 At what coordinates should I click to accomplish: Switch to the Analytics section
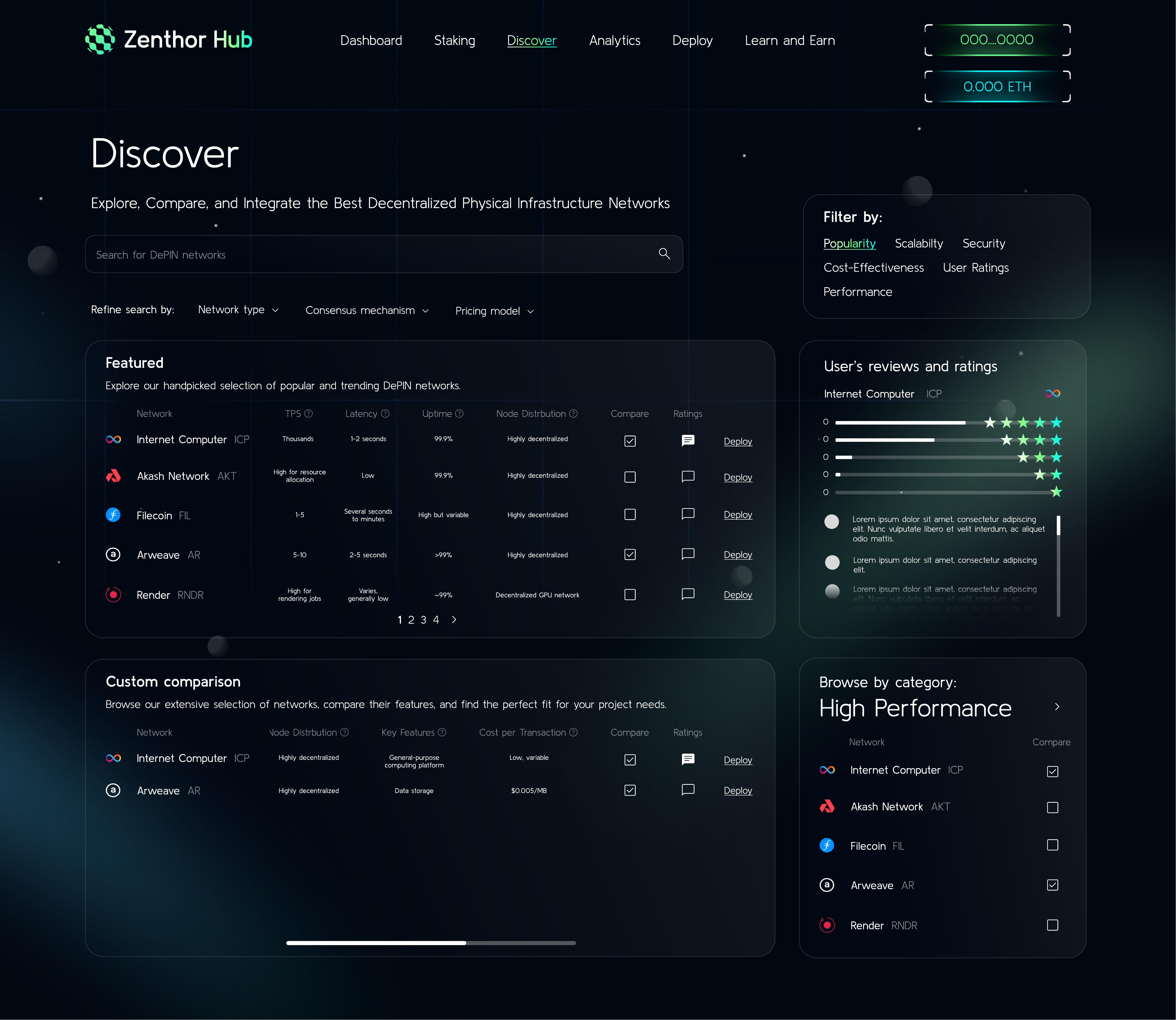tap(615, 40)
